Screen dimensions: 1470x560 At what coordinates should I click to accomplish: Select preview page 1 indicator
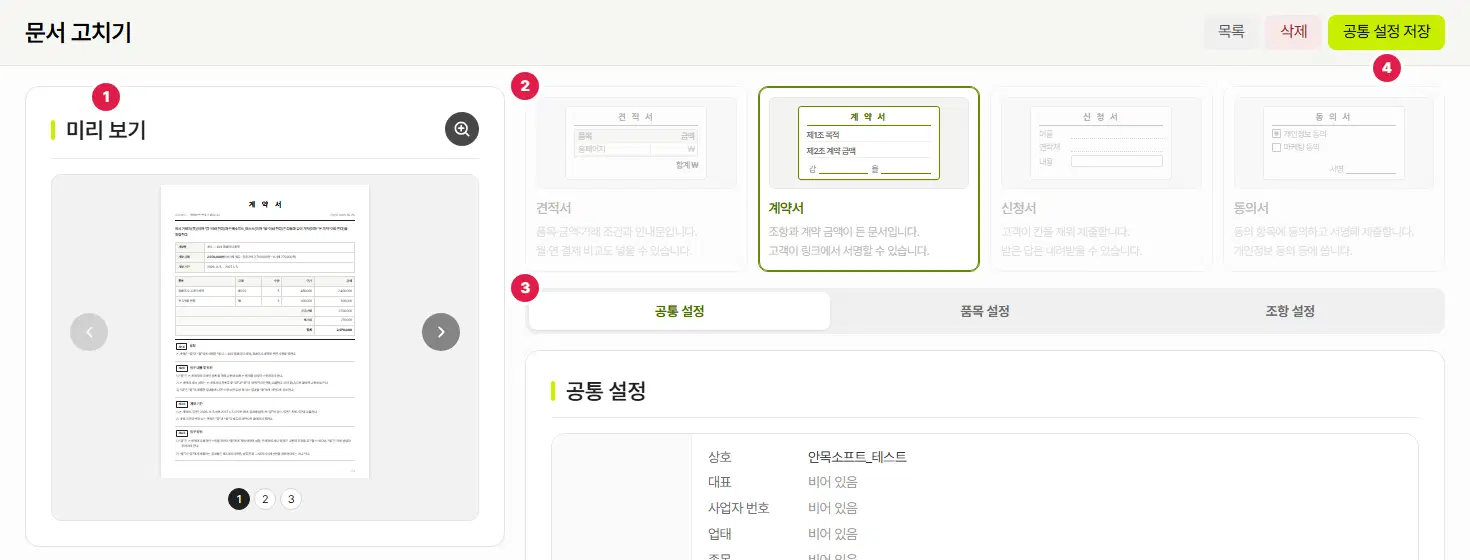tap(239, 498)
